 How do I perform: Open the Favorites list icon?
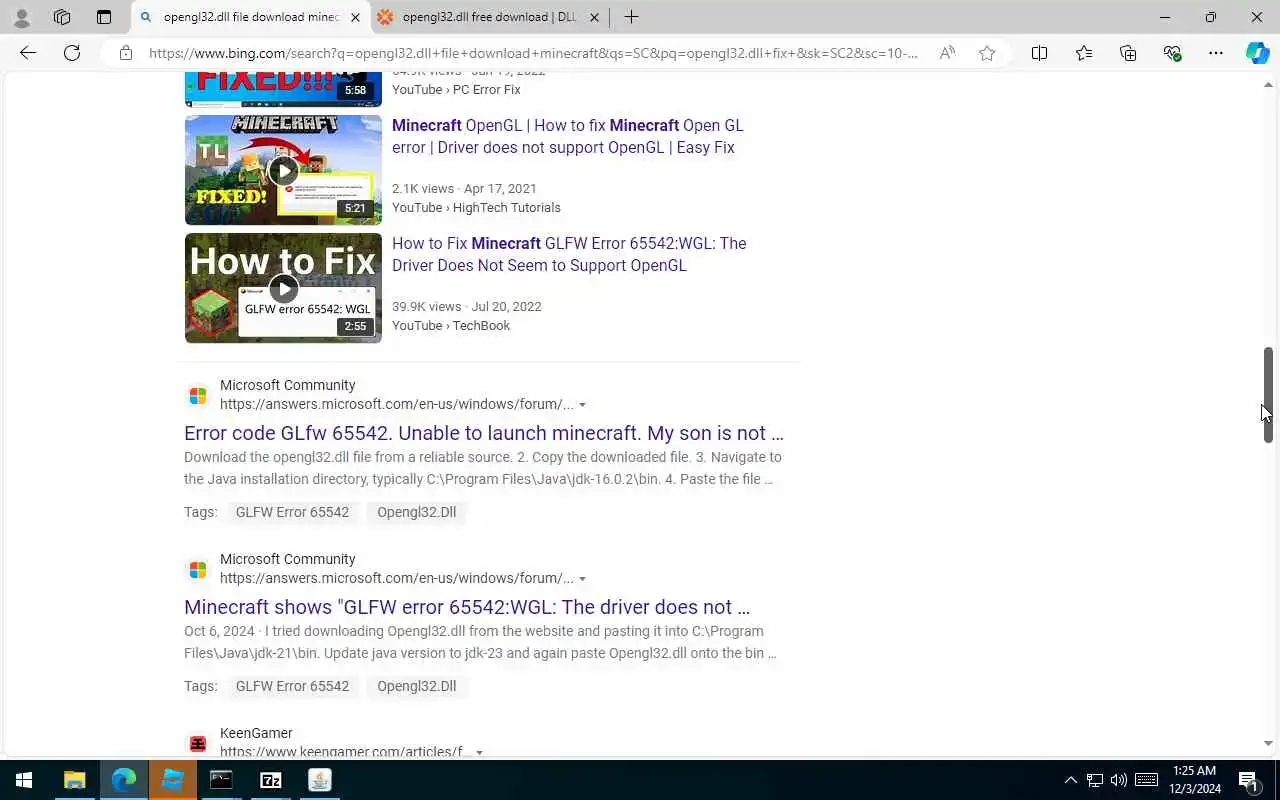click(x=1084, y=53)
